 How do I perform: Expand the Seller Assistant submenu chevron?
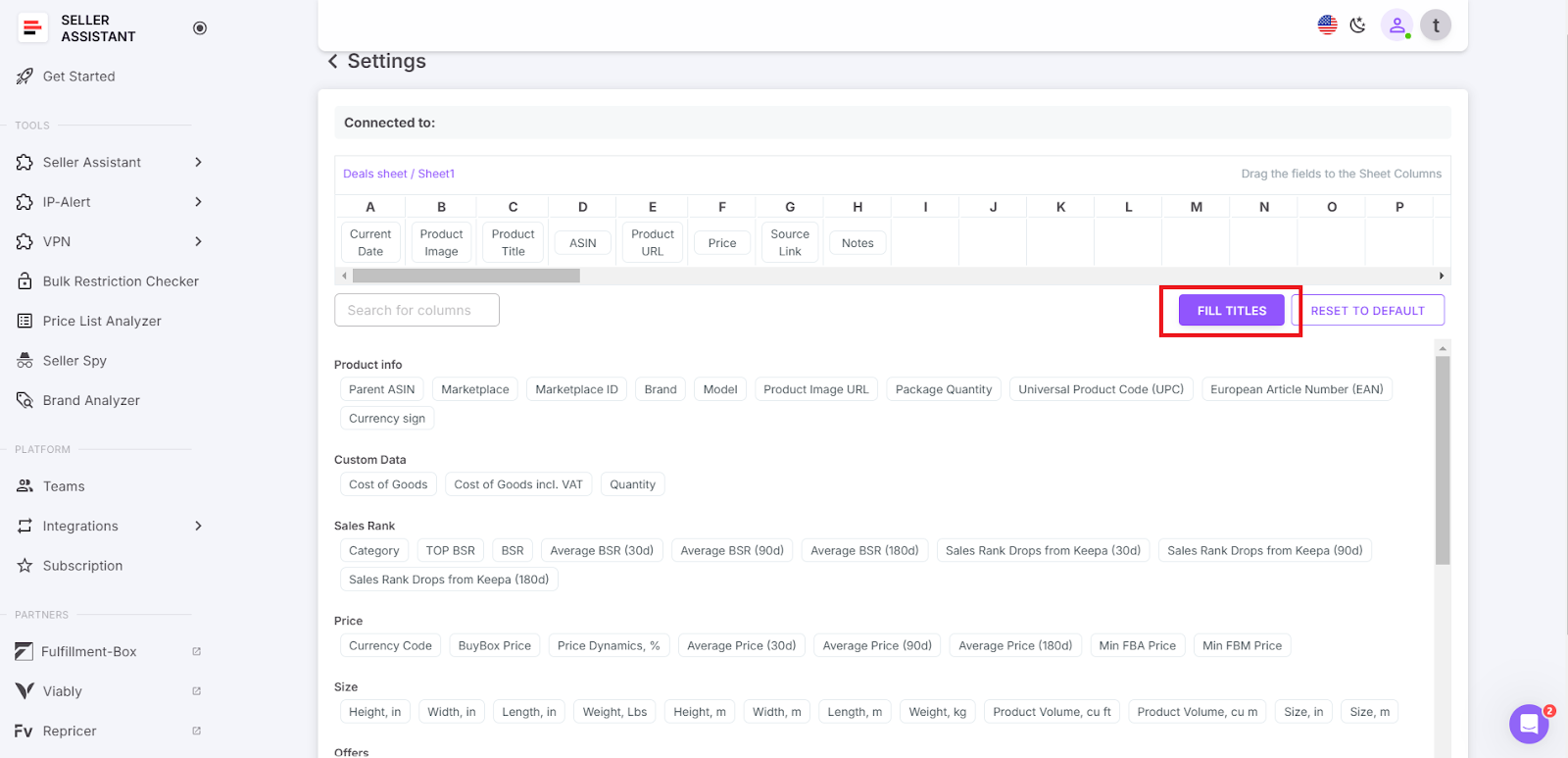tap(198, 163)
